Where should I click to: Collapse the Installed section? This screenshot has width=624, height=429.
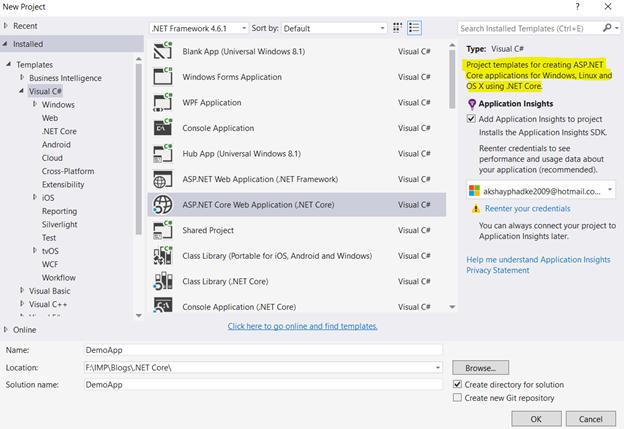click(5, 44)
